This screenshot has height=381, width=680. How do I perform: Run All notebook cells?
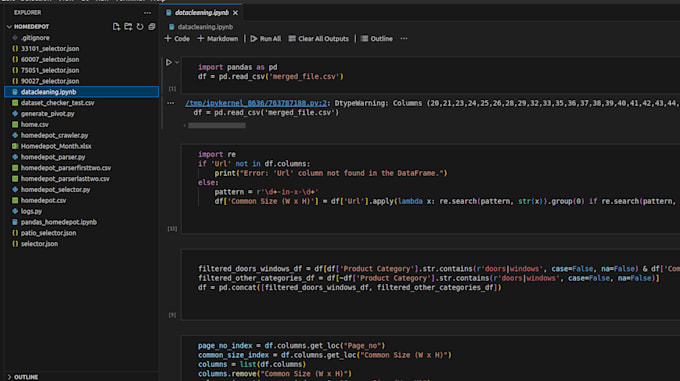point(266,39)
